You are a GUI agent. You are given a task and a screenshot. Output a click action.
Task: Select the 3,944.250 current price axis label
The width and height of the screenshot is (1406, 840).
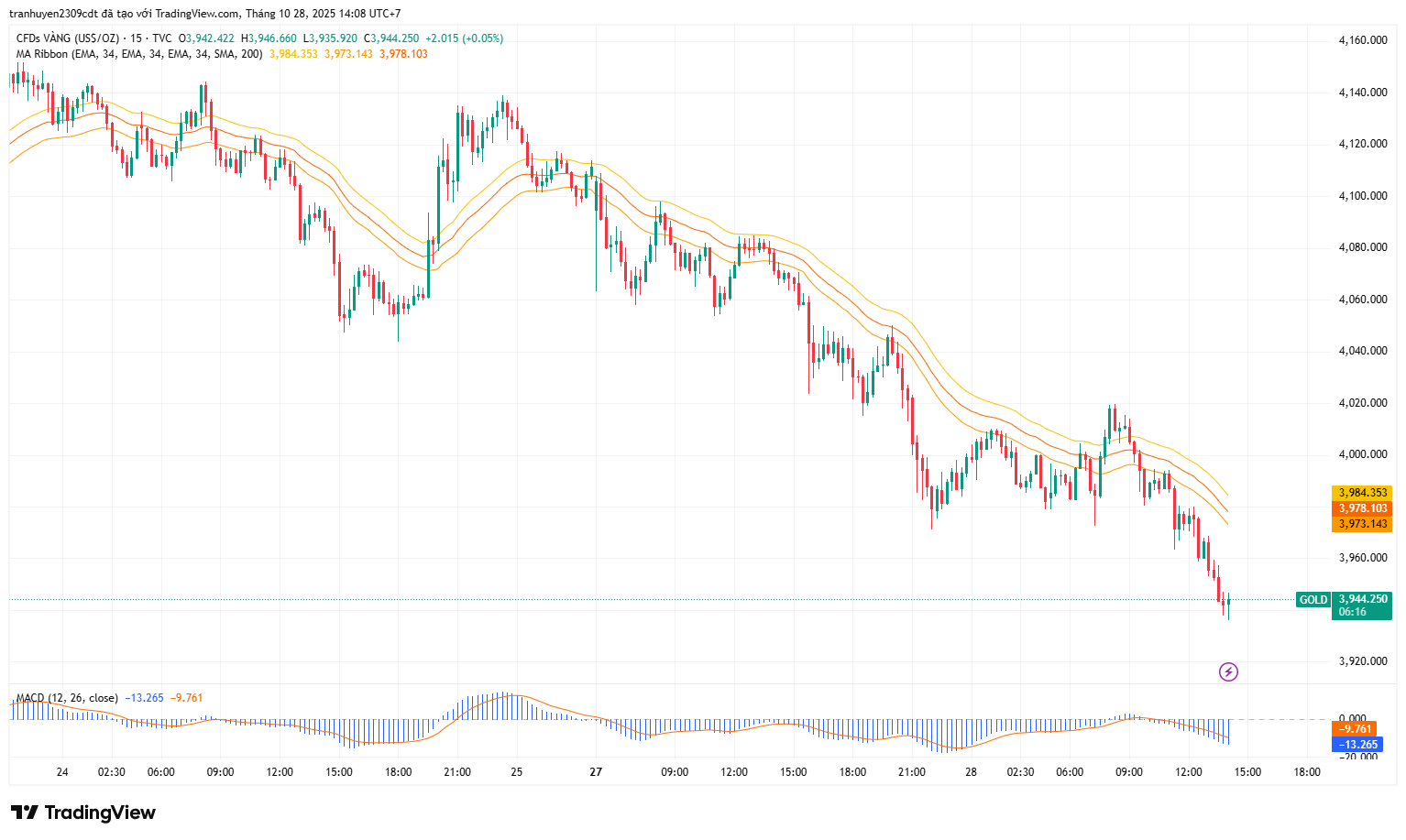pyautogui.click(x=1363, y=599)
